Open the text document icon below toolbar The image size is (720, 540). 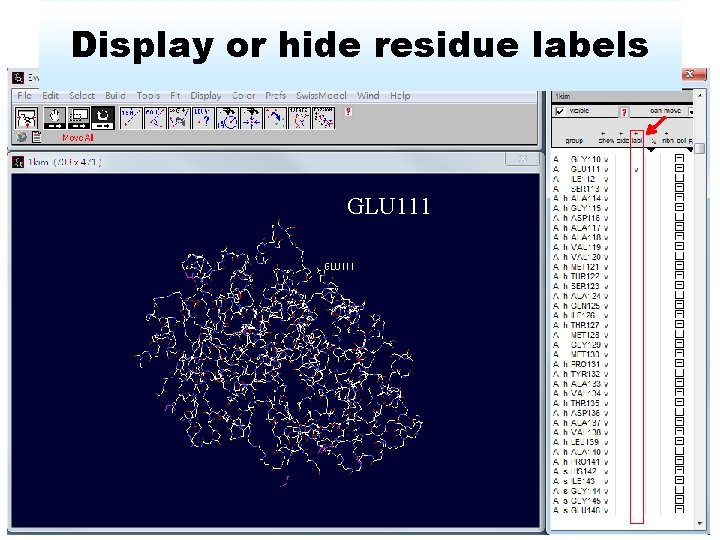(x=37, y=137)
